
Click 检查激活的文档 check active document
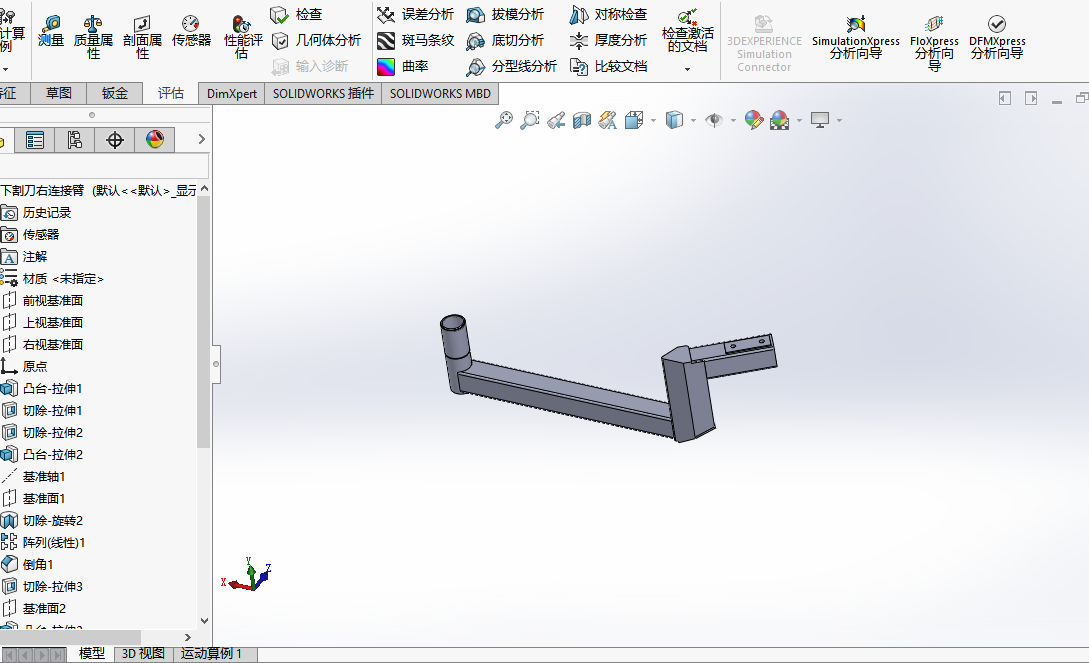(688, 31)
